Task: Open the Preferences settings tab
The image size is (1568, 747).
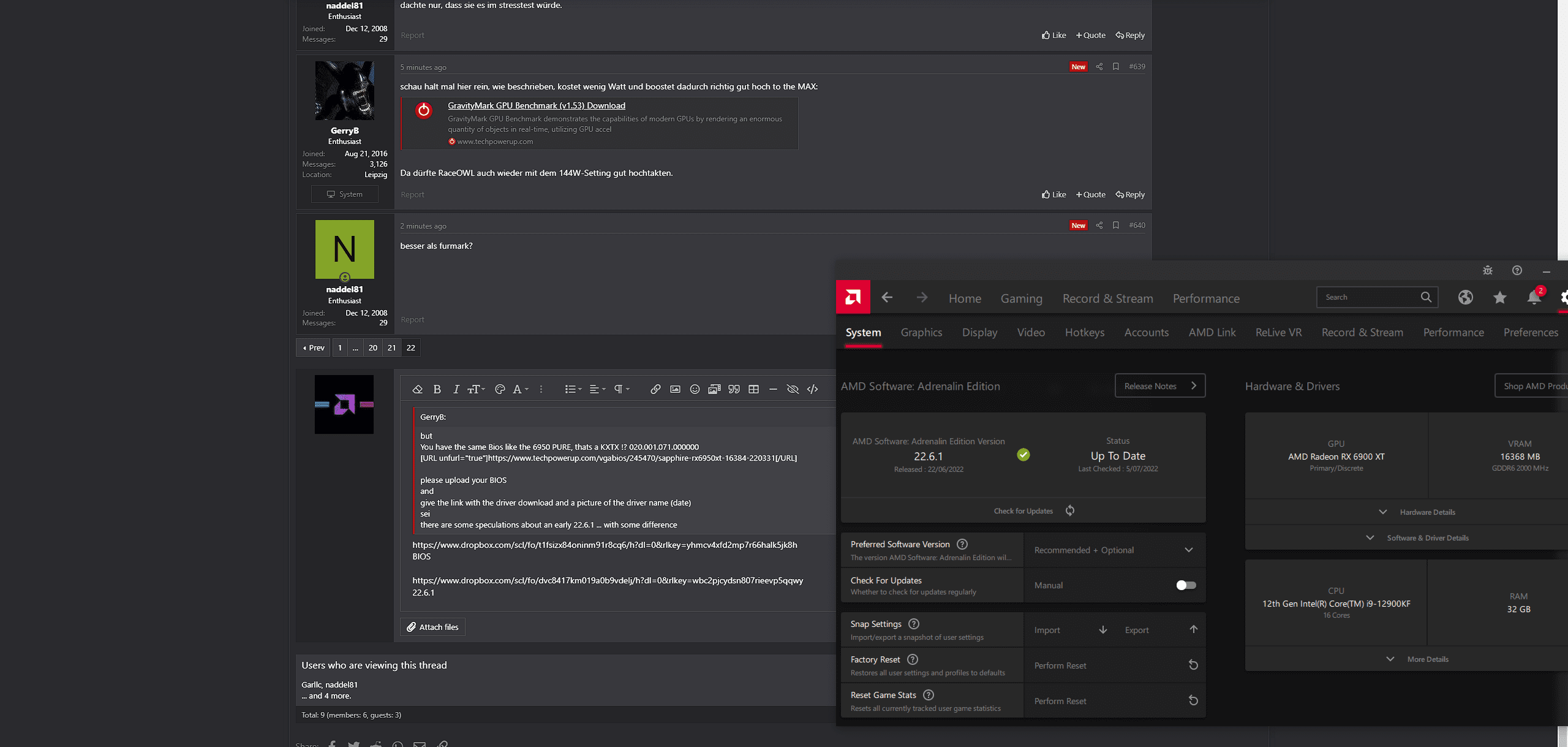Action: point(1531,332)
